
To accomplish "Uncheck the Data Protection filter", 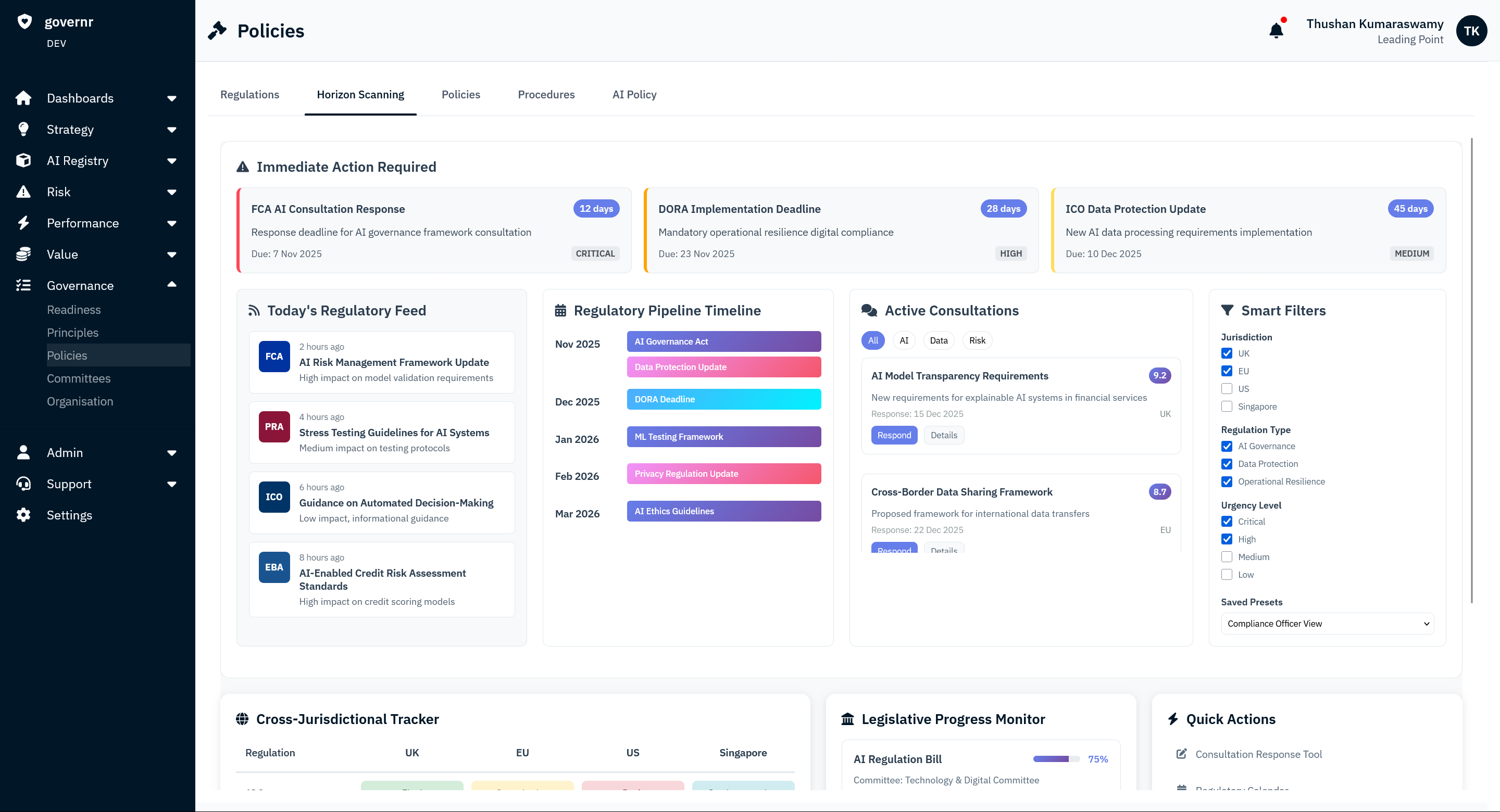I will click(x=1227, y=464).
